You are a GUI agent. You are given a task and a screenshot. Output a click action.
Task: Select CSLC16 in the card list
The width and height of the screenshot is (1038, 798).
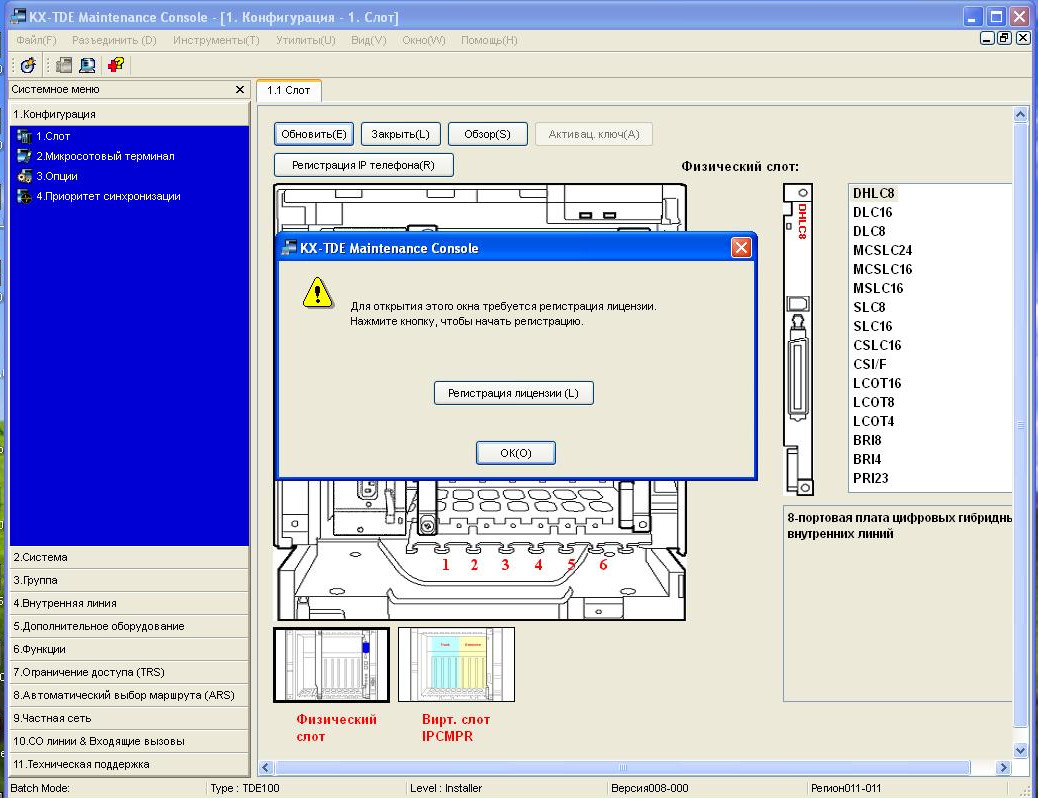click(877, 345)
